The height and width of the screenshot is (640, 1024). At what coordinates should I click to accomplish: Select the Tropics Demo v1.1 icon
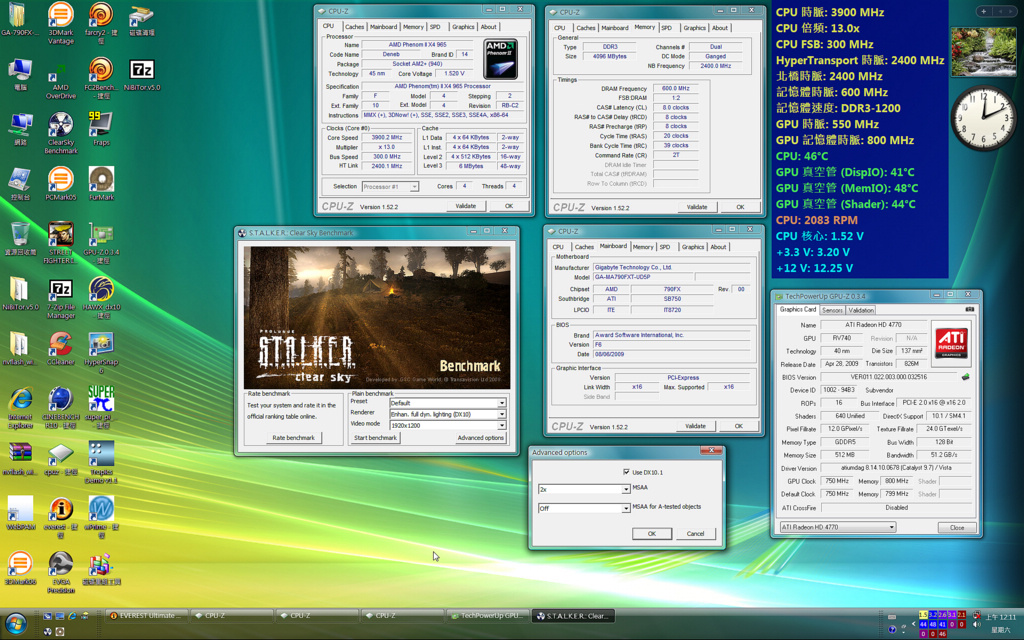pos(101,462)
